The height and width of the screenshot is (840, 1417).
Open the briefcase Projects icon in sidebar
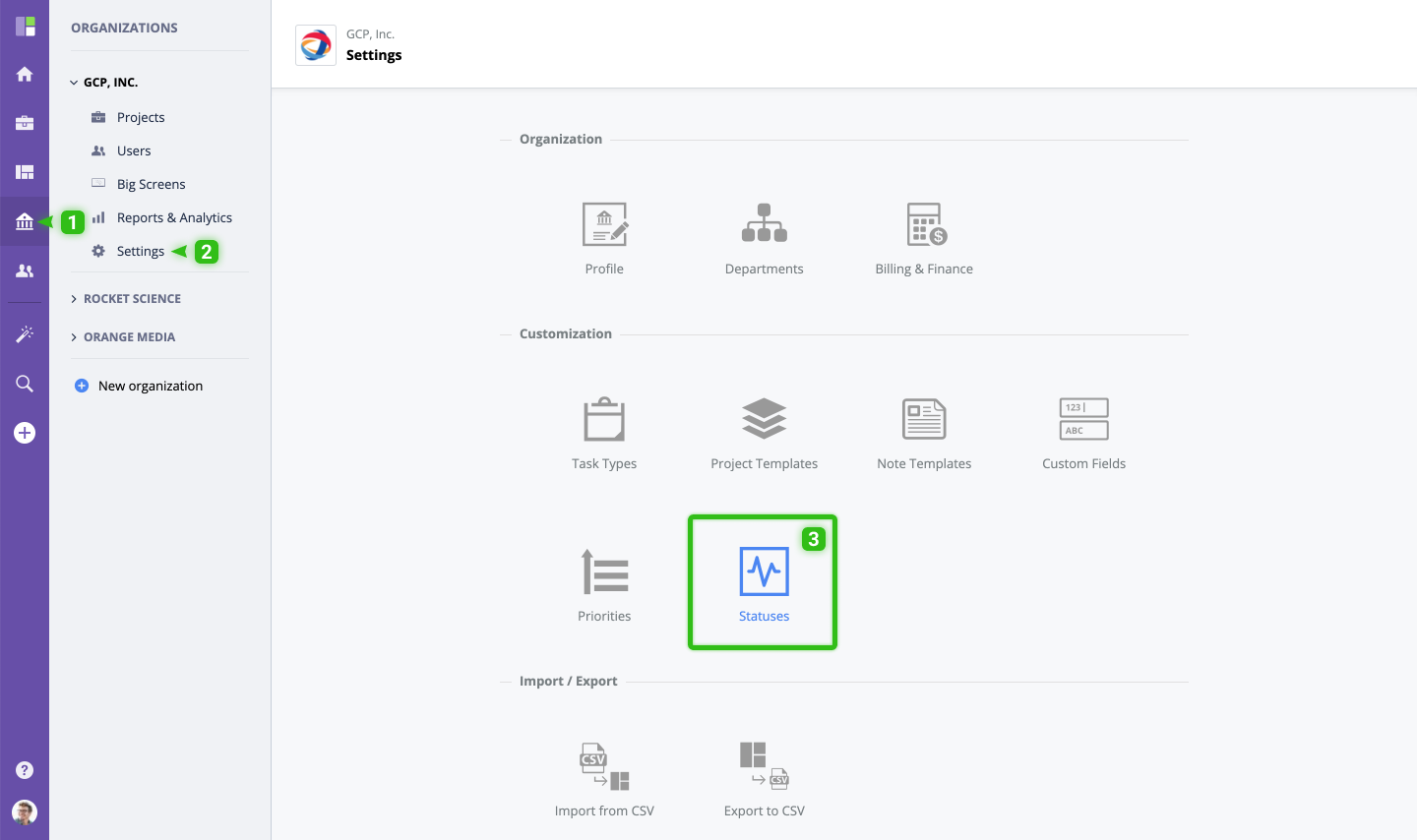click(25, 123)
